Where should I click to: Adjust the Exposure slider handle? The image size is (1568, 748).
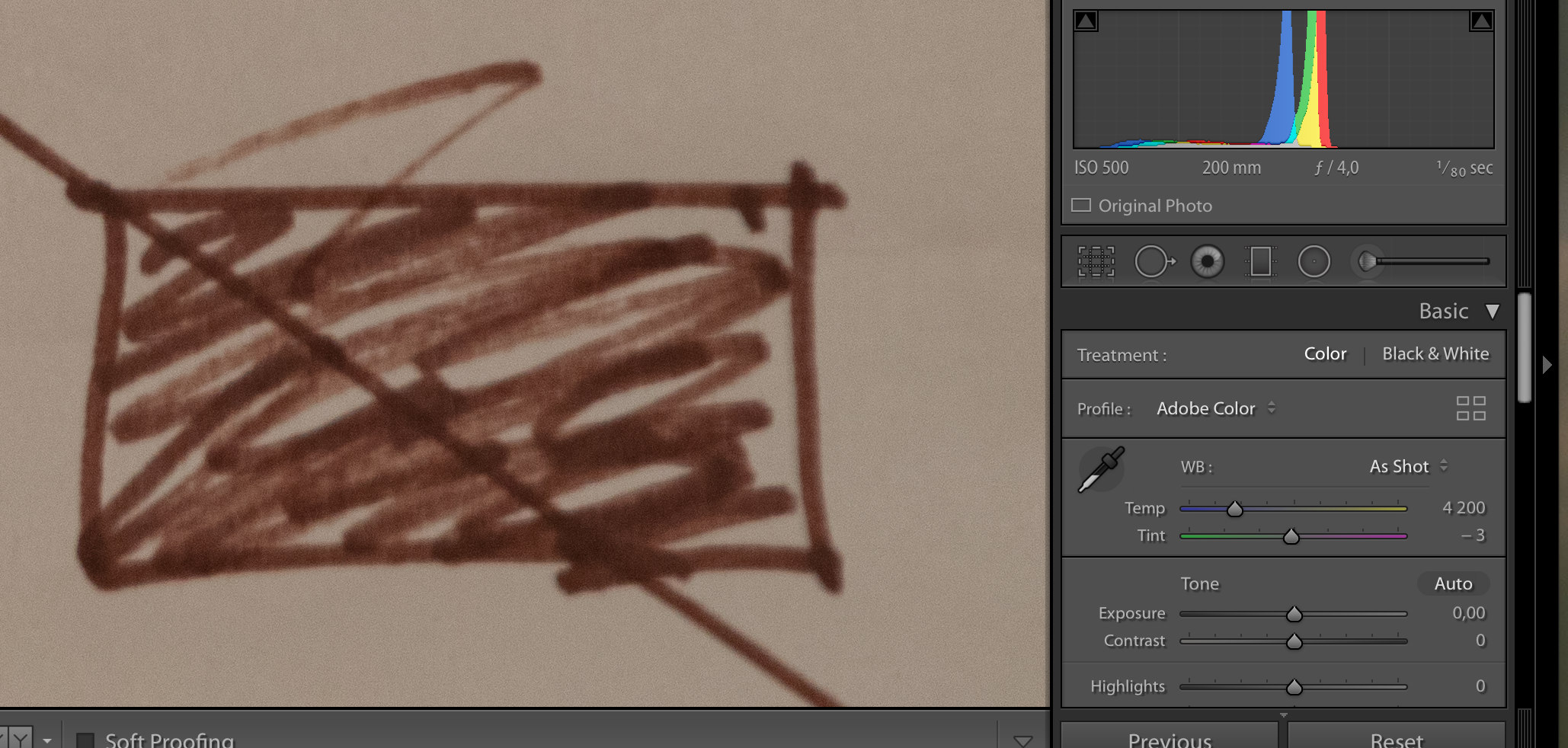1294,614
